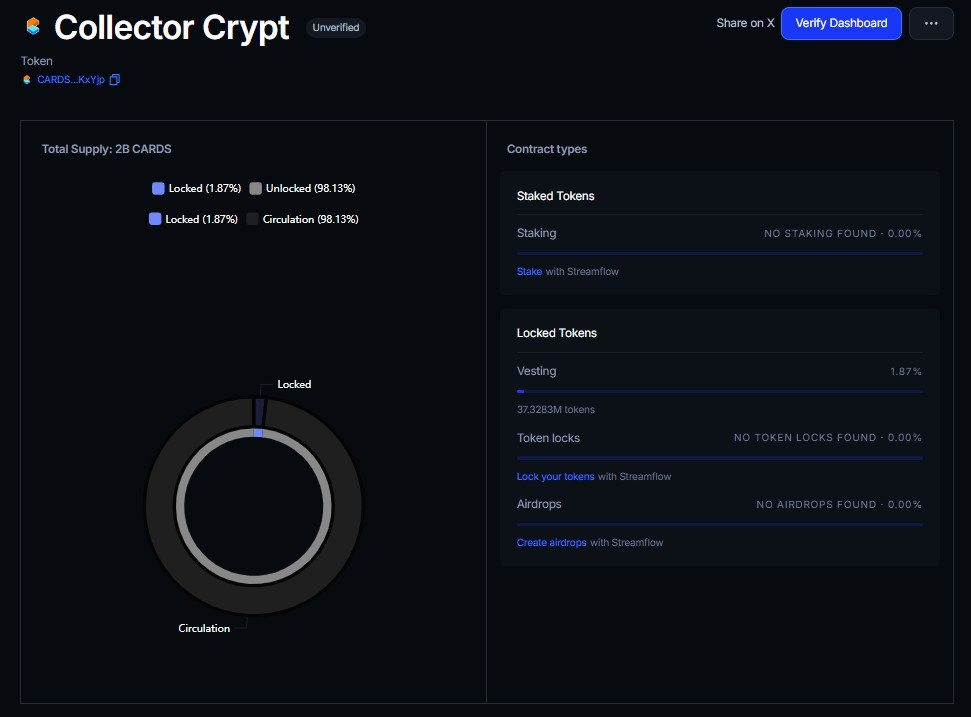971x717 pixels.
Task: Click the Collector Crypt logo icon
Action: [33, 26]
